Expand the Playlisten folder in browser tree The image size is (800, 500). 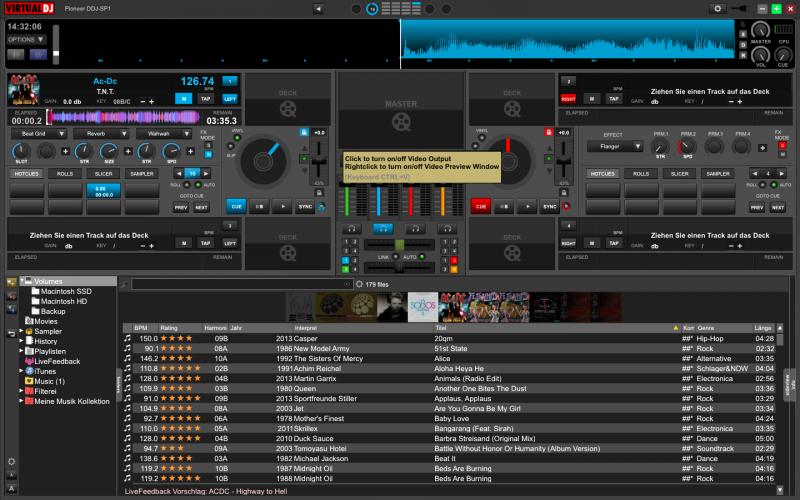[22, 351]
